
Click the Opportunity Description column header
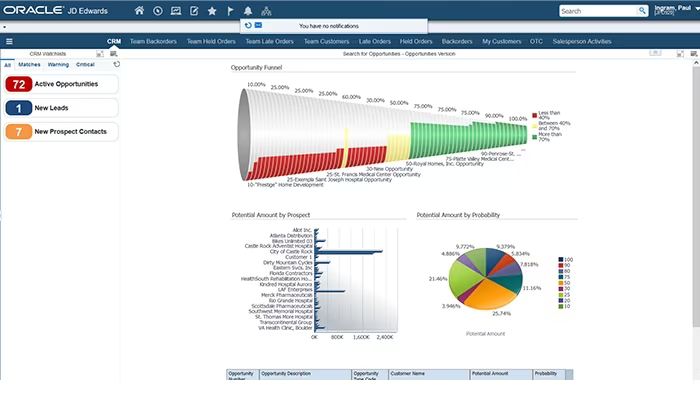click(x=305, y=374)
